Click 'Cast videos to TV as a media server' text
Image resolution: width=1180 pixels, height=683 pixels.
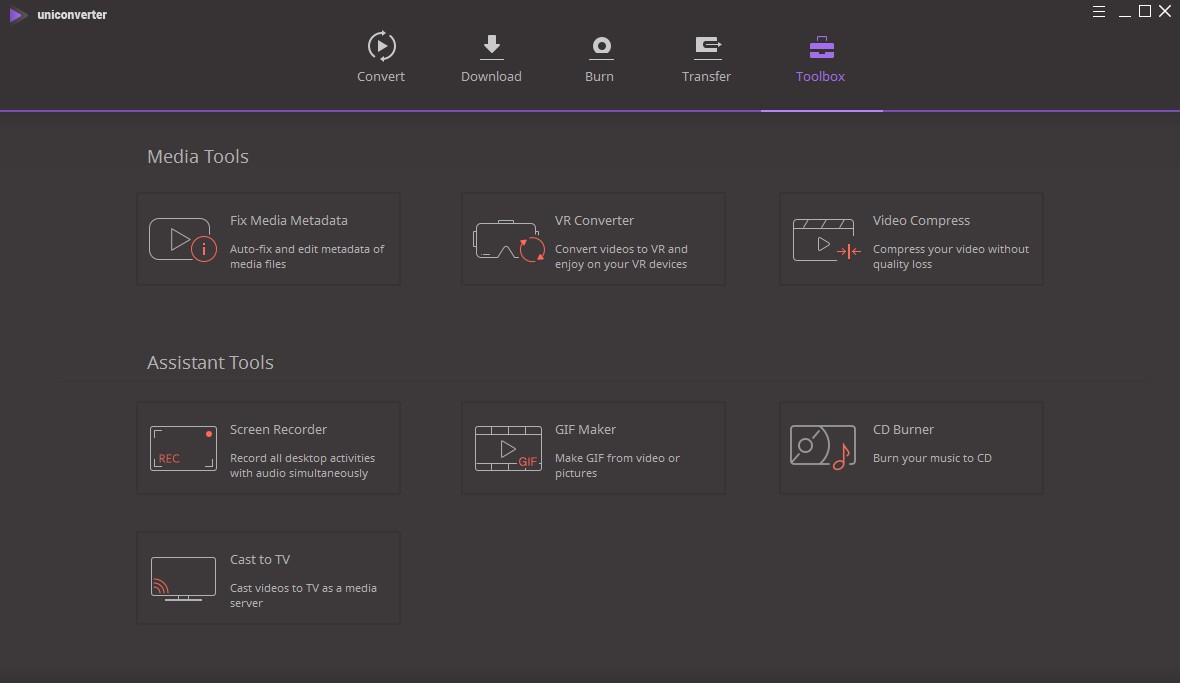click(x=303, y=596)
